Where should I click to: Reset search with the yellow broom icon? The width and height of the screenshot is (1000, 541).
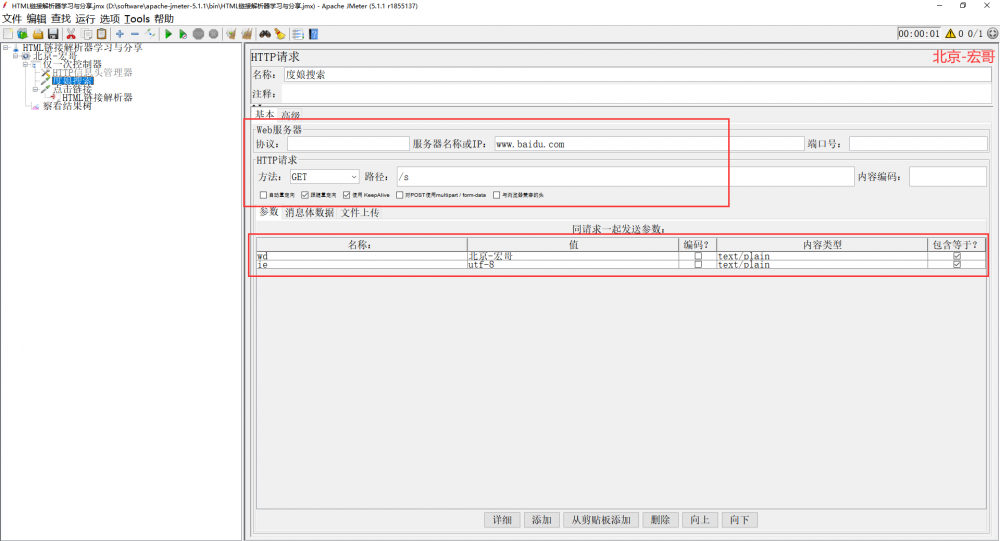coord(280,34)
